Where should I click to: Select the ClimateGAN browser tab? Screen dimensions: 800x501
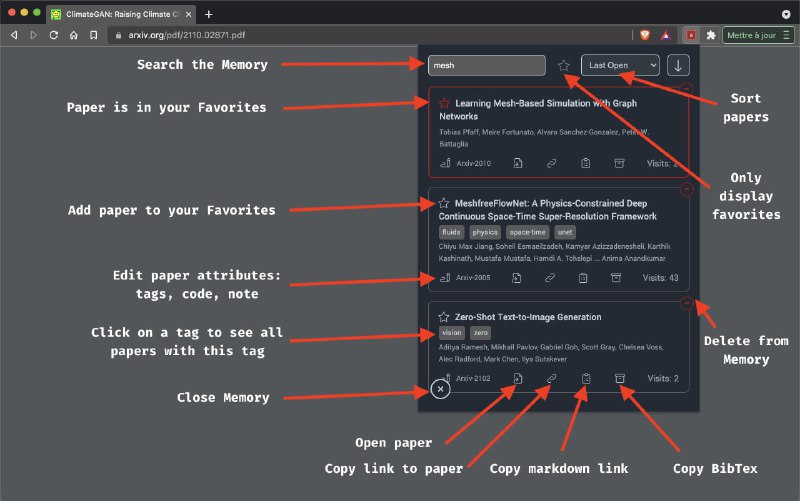click(121, 14)
